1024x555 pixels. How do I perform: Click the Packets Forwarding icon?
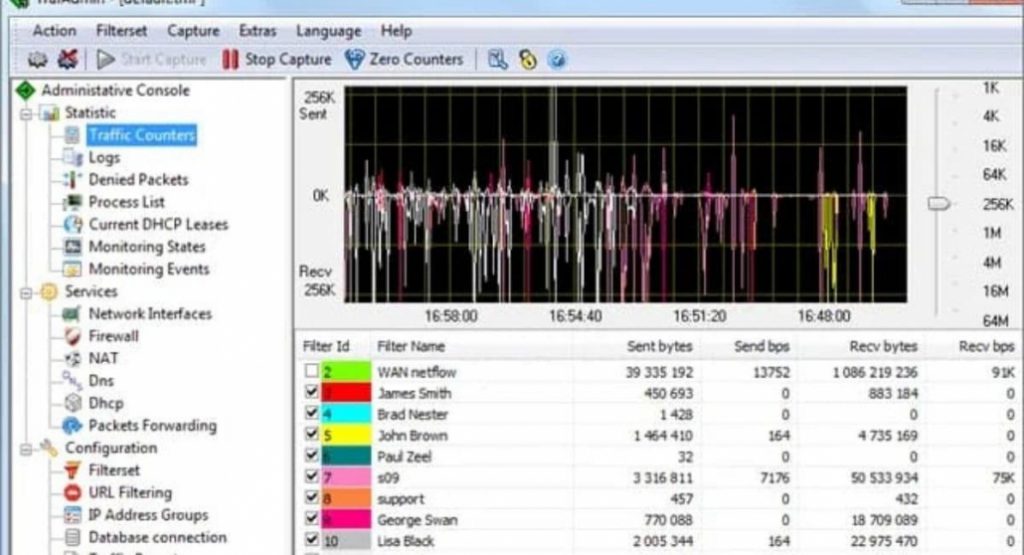pos(72,426)
